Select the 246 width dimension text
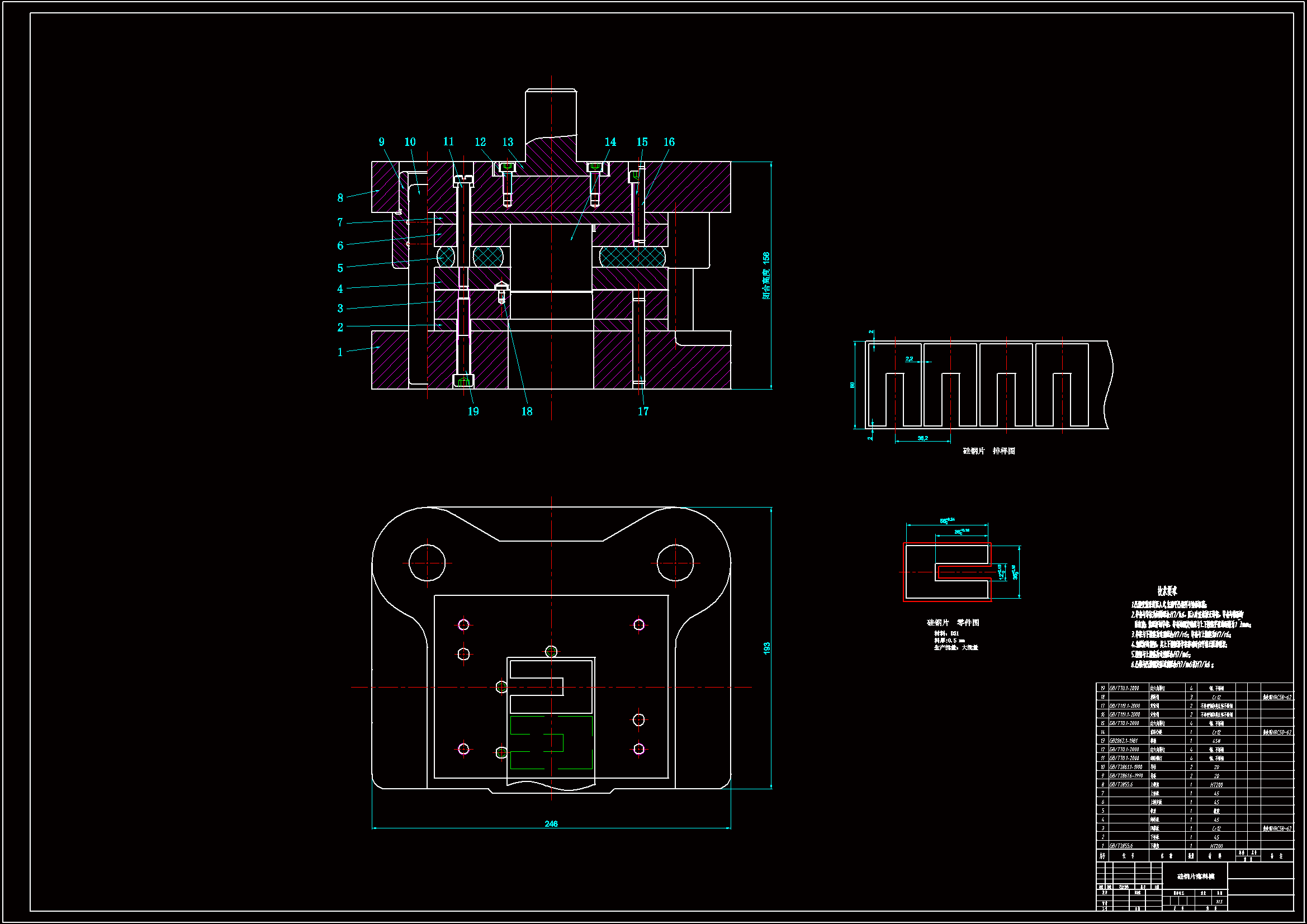 coord(551,824)
